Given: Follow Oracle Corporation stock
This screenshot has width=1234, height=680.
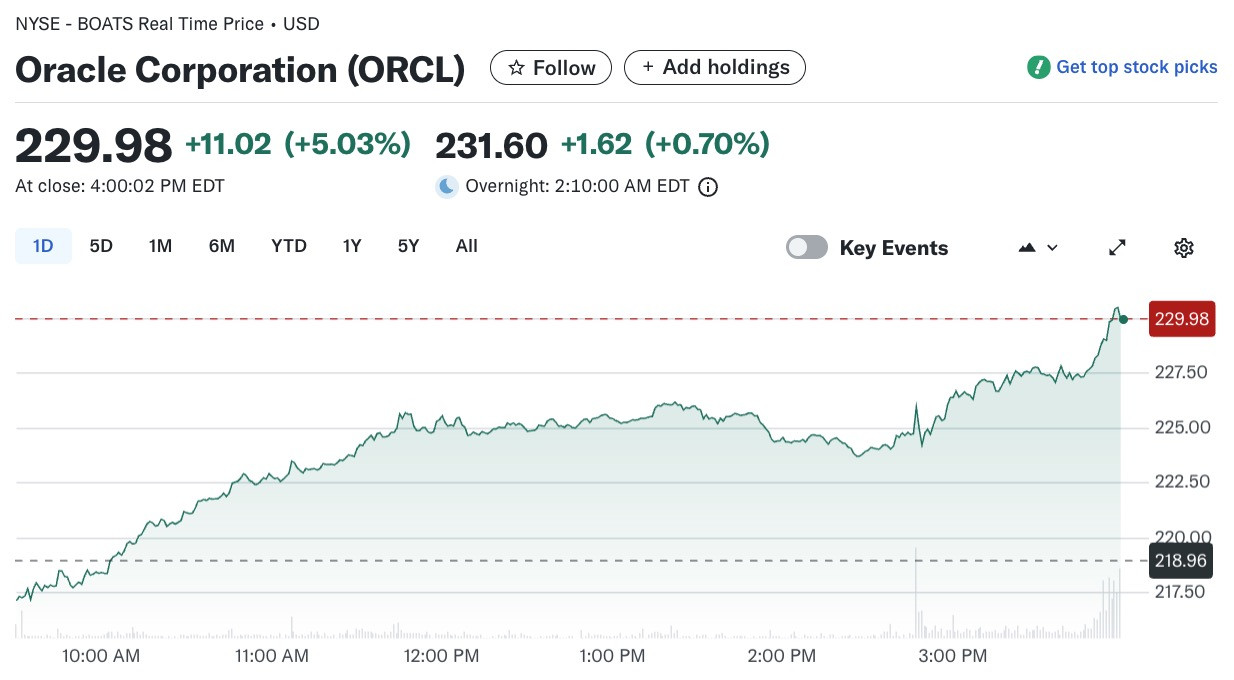Looking at the screenshot, I should coord(551,67).
